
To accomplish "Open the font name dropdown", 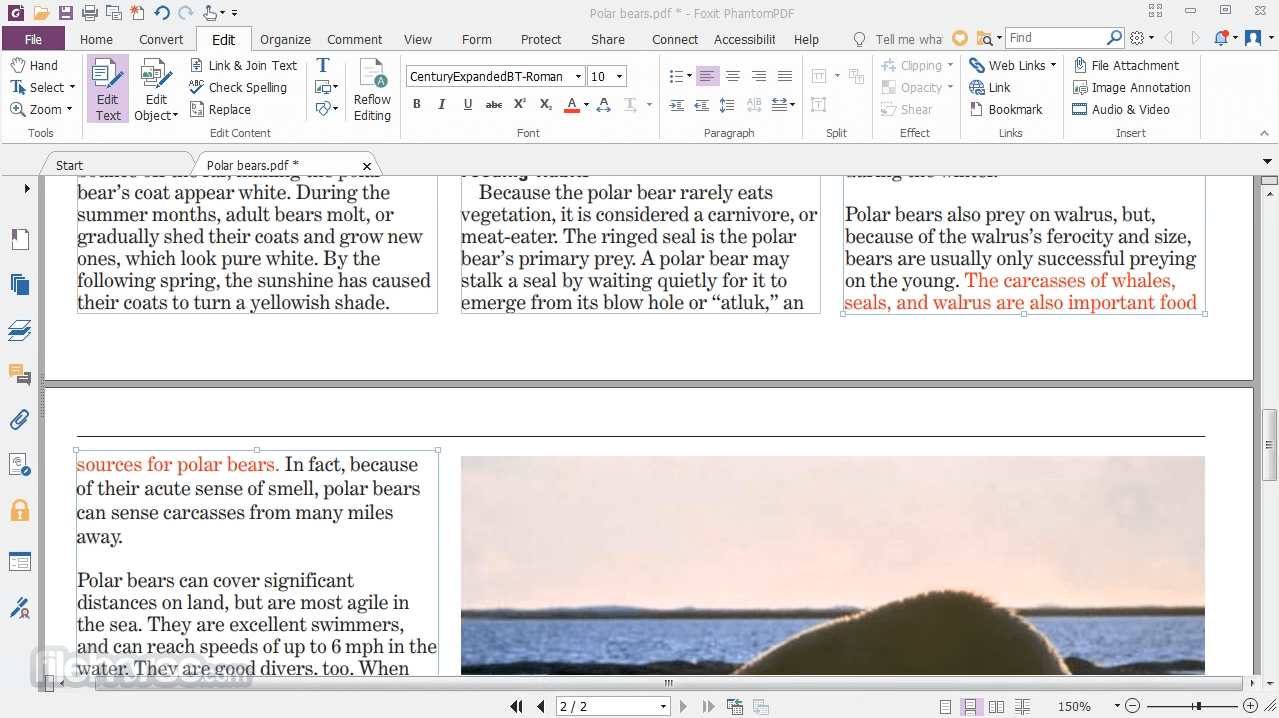I will pos(578,76).
